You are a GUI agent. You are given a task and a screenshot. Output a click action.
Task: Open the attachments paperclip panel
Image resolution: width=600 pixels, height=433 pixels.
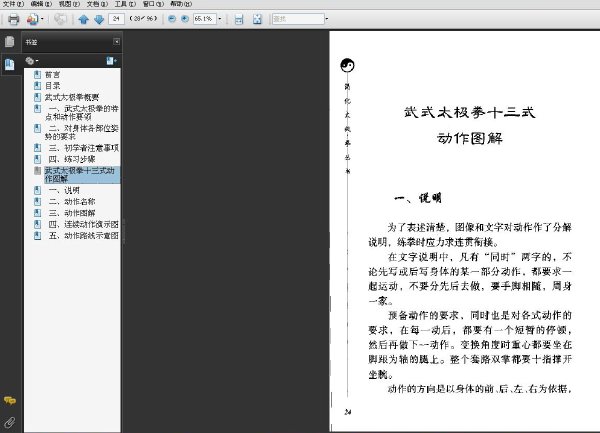pyautogui.click(x=10, y=422)
